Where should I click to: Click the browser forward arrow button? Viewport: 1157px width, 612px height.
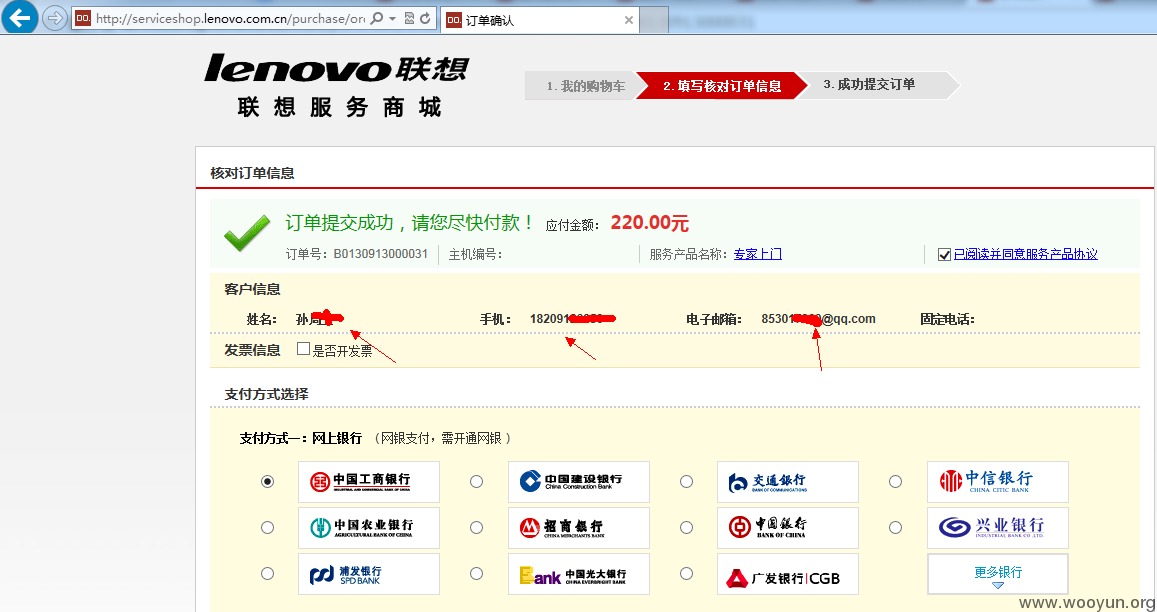(x=55, y=18)
